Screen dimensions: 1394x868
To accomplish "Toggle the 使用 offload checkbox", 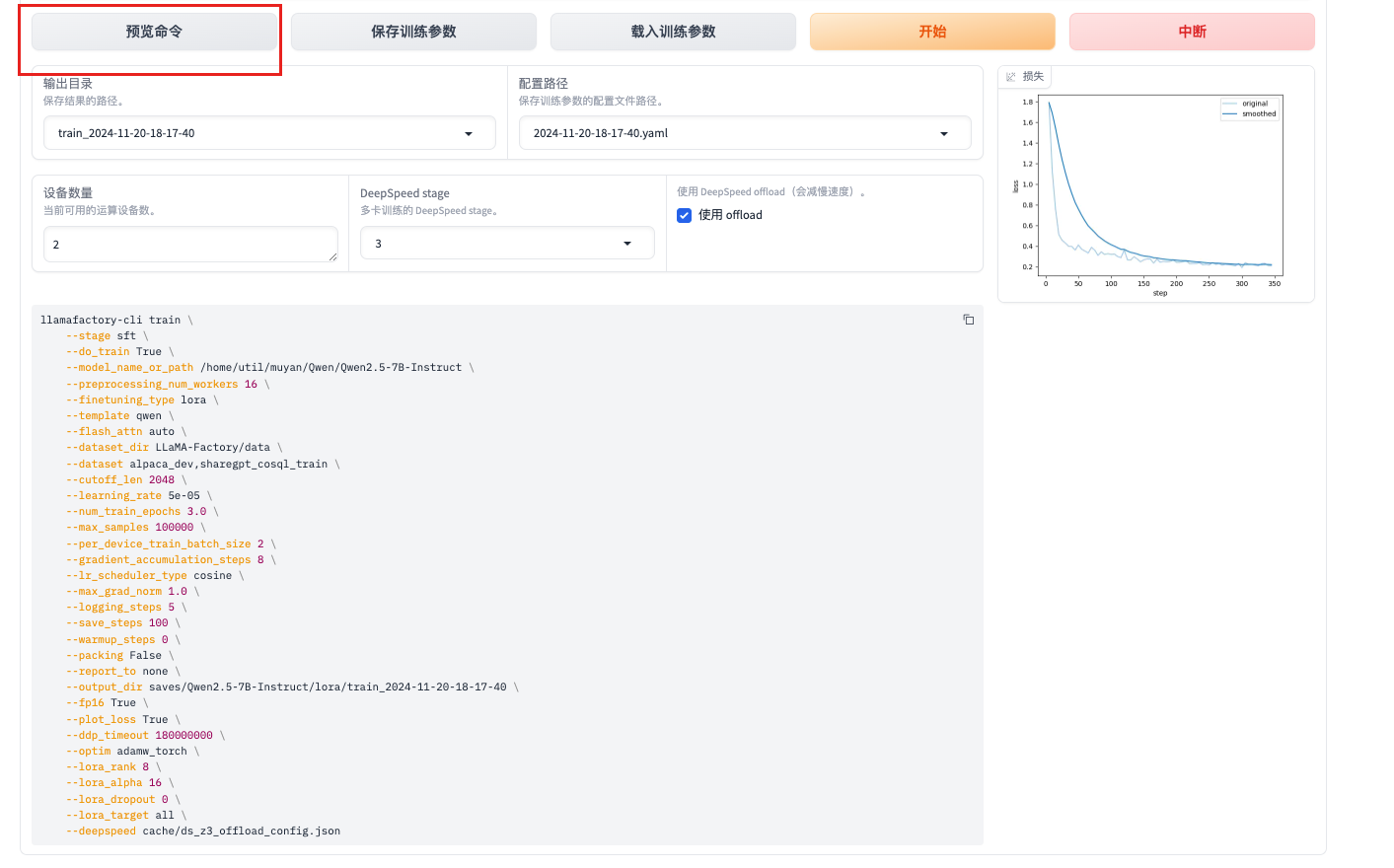I will (684, 215).
